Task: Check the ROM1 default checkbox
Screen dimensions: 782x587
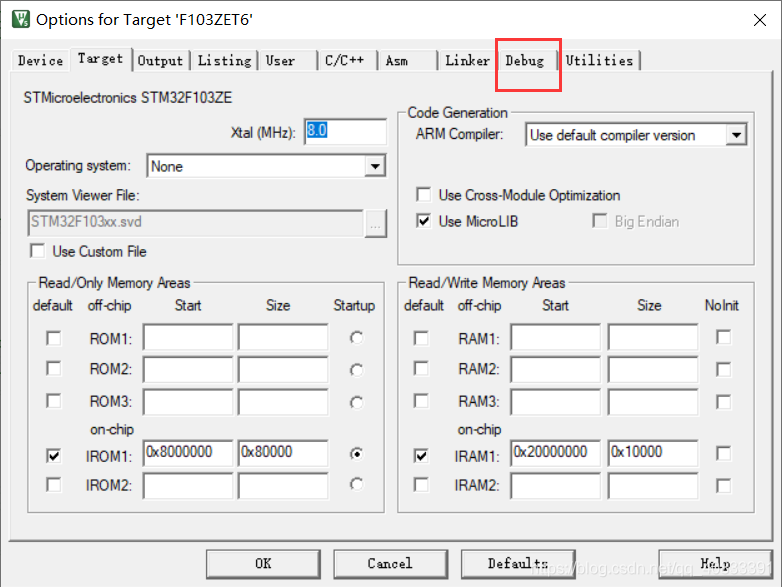Action: coord(53,338)
